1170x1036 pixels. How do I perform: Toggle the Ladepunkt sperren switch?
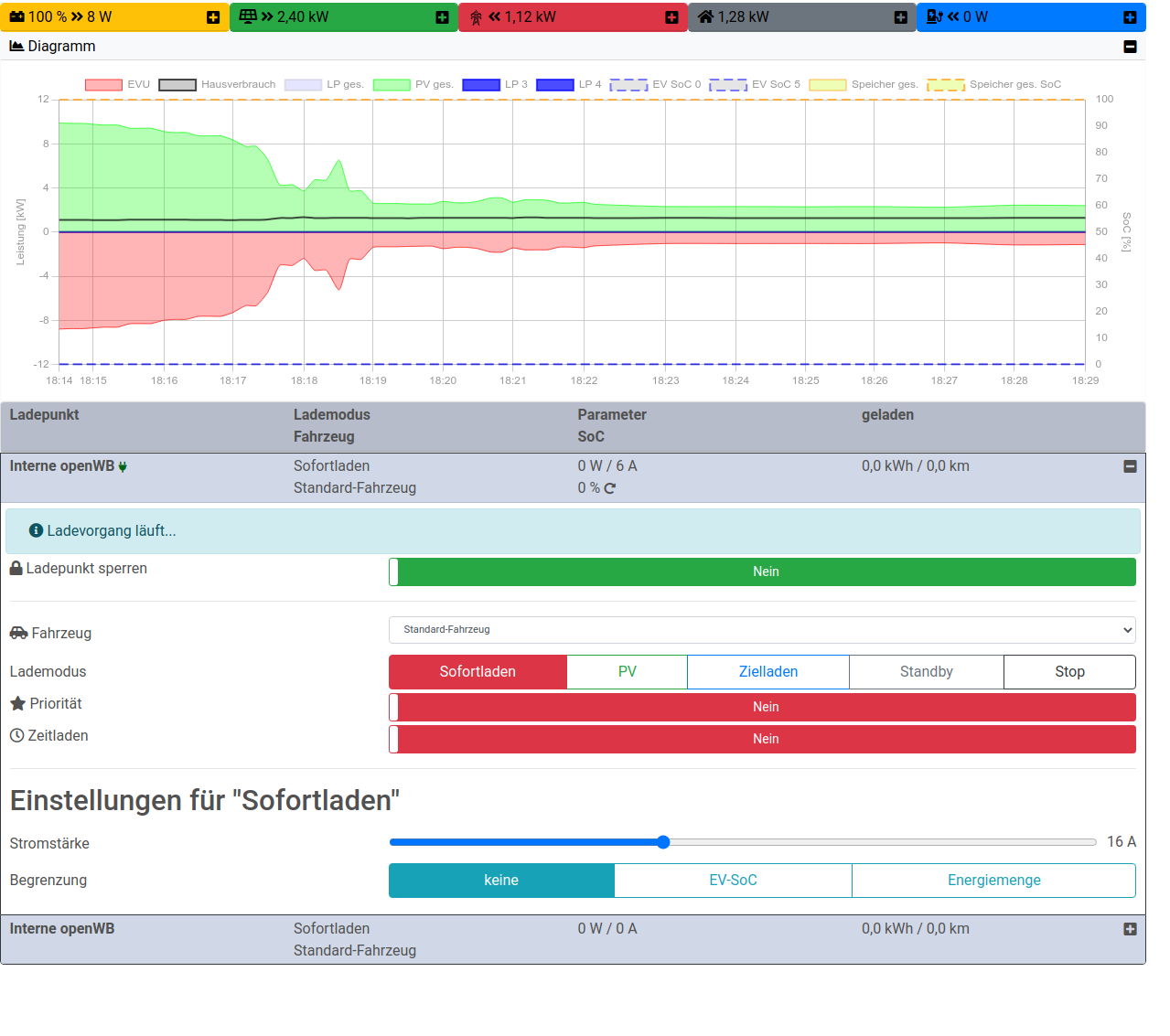pos(762,571)
